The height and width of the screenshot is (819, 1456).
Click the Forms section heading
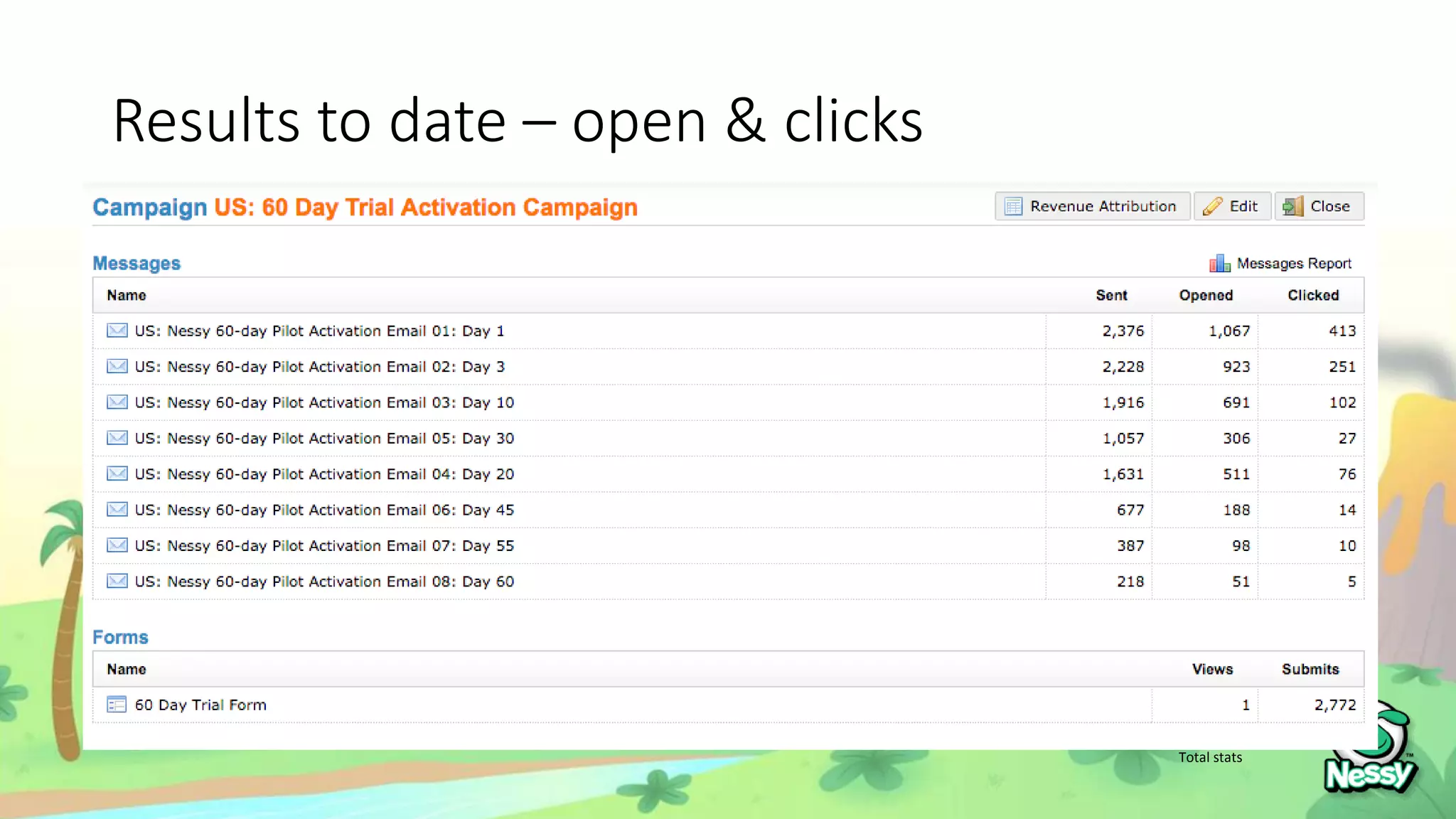[x=120, y=637]
